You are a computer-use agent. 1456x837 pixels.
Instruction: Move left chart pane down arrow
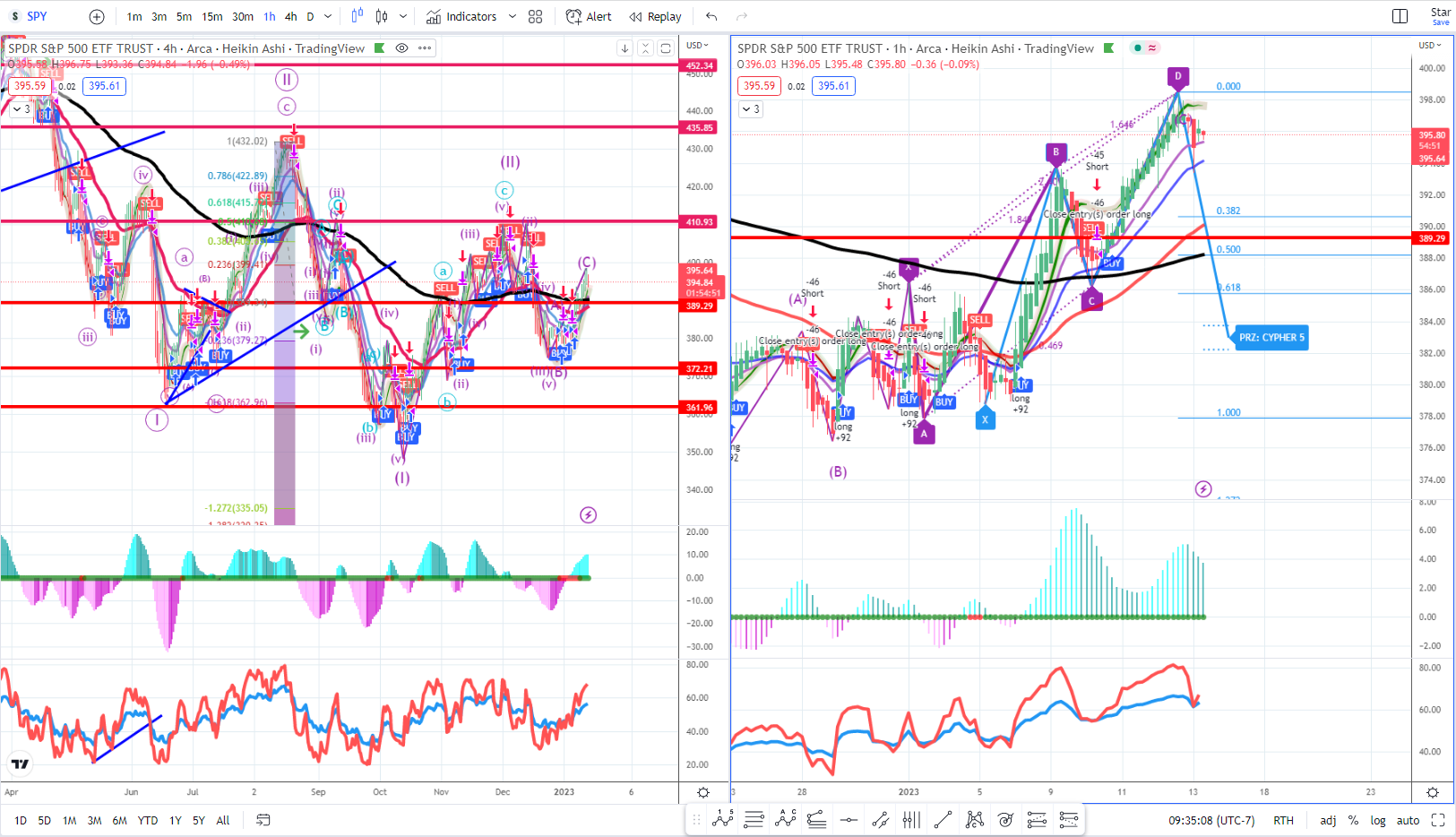625,48
